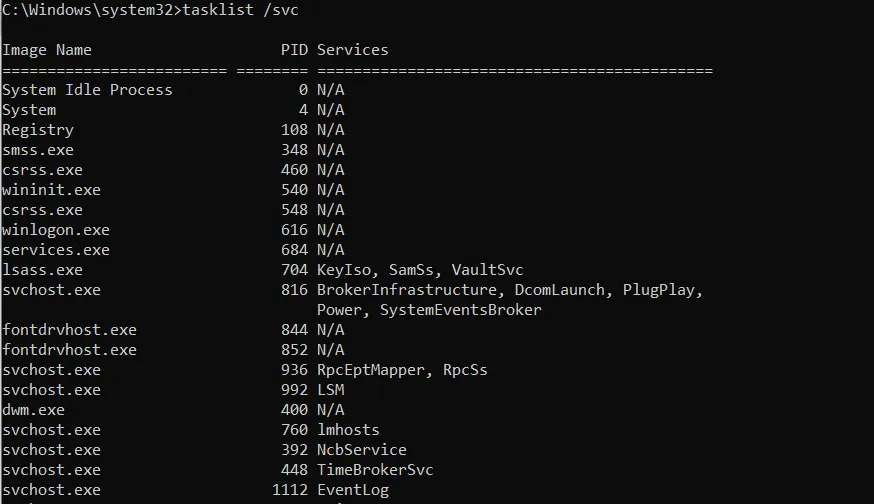874x504 pixels.
Task: Click the PID column header
Action: pyautogui.click(x=294, y=50)
